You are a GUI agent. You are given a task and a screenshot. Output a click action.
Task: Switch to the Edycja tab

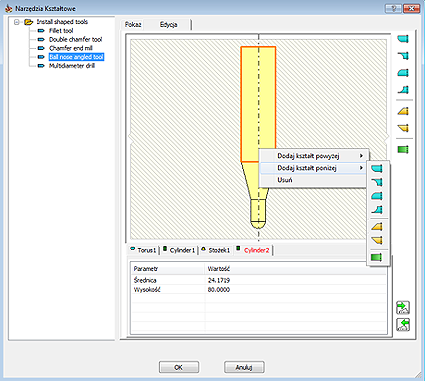coord(169,25)
